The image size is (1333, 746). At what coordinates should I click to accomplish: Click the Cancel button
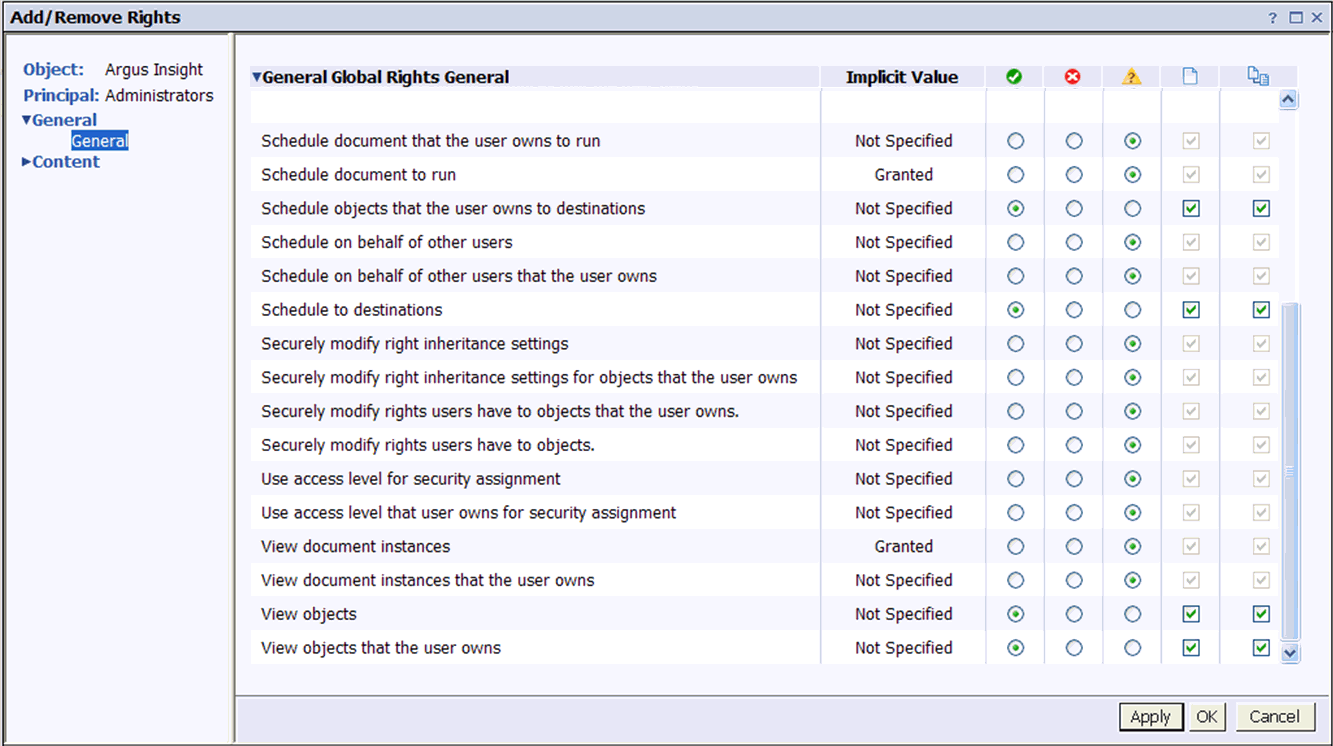pyautogui.click(x=1275, y=716)
